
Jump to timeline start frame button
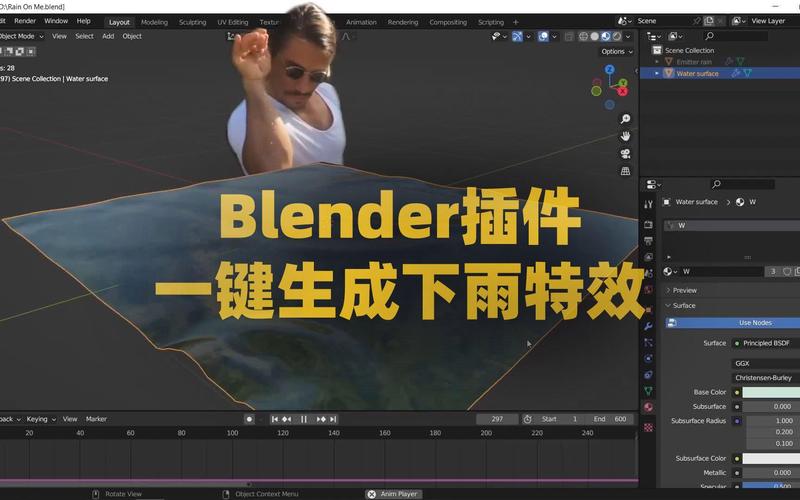click(274, 419)
